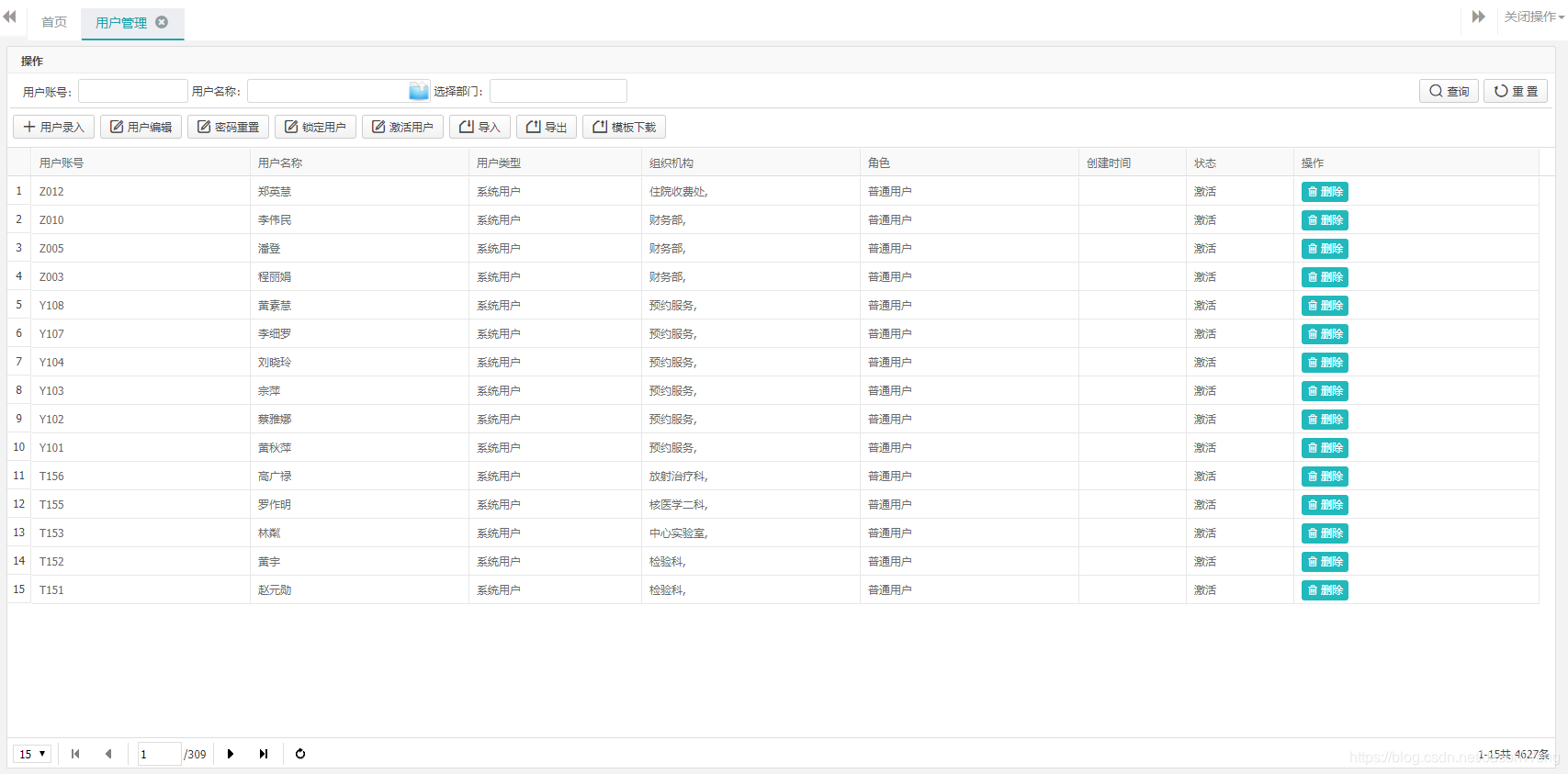
Task: Delete user T153 row
Action: tap(1325, 533)
